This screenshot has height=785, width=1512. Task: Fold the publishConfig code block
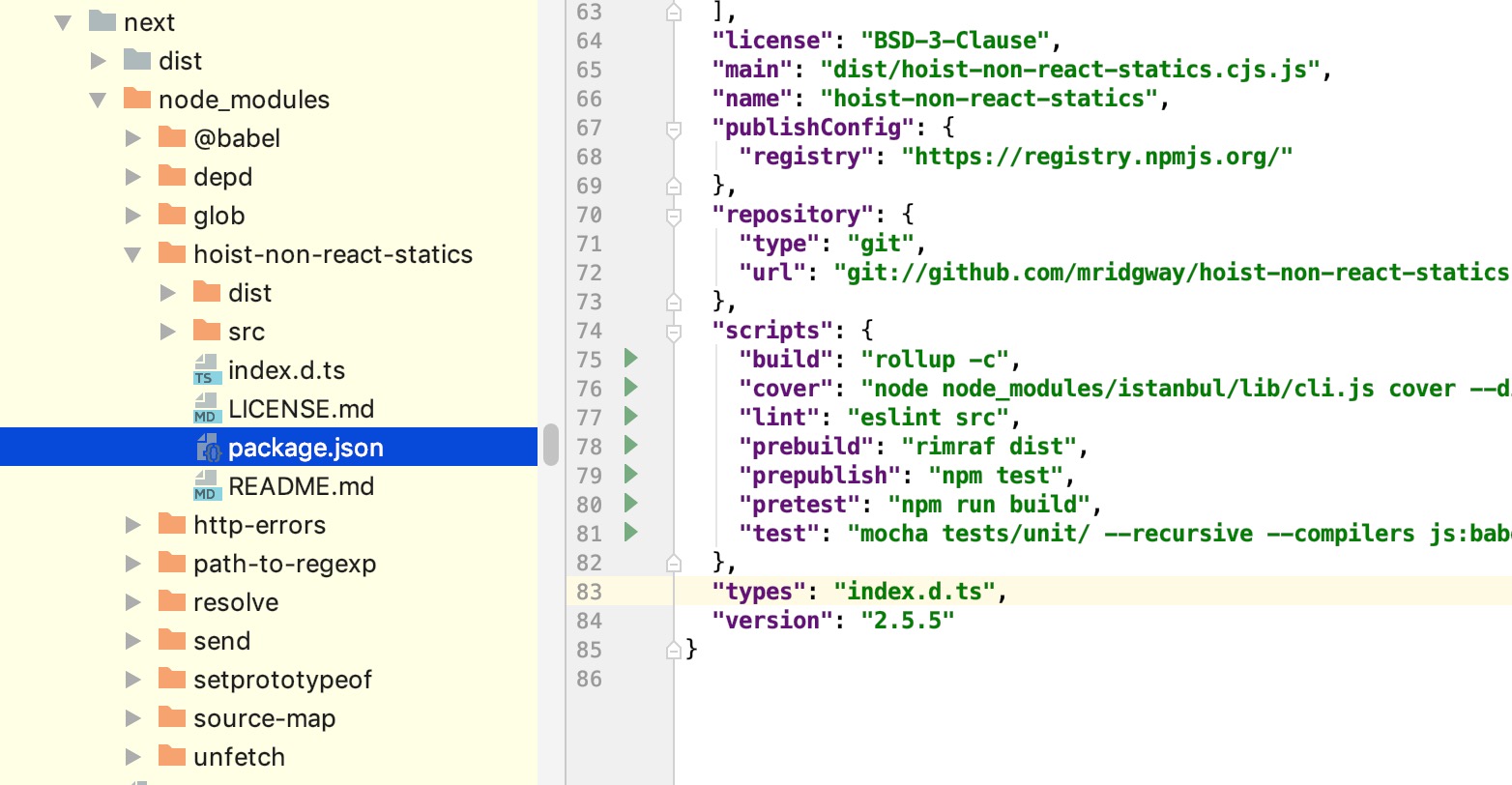click(673, 127)
